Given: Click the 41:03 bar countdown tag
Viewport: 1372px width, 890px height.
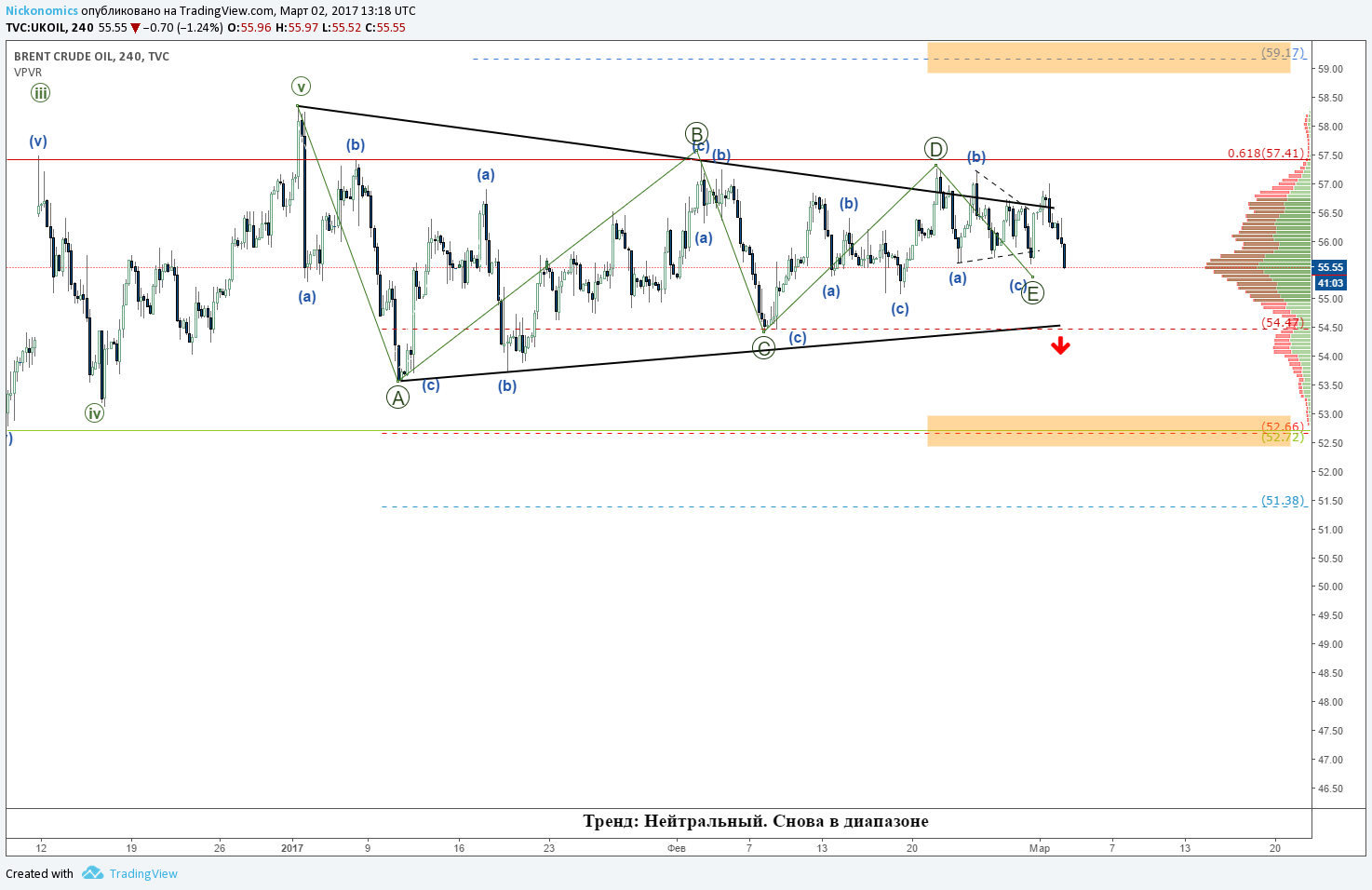Looking at the screenshot, I should (x=1329, y=283).
